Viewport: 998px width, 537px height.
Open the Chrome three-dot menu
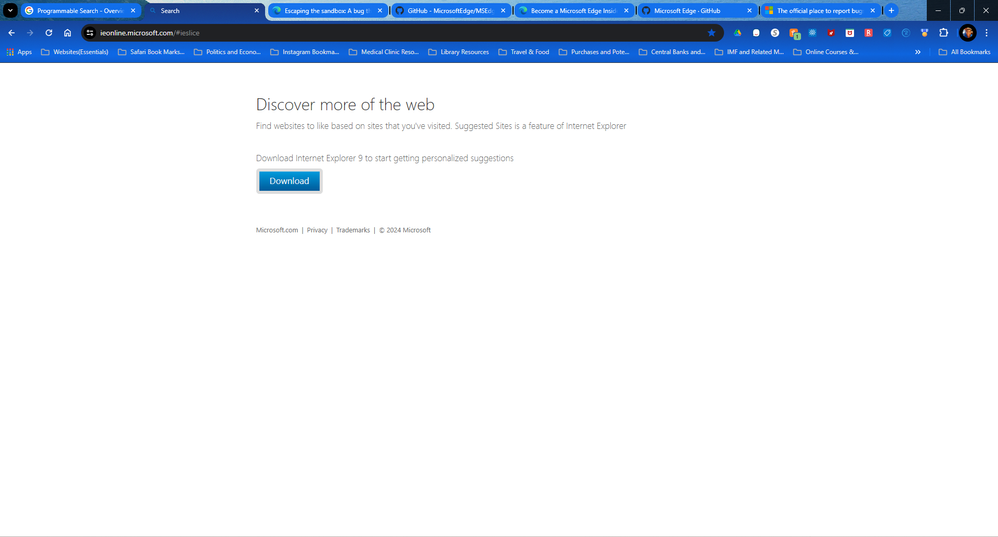[987, 32]
